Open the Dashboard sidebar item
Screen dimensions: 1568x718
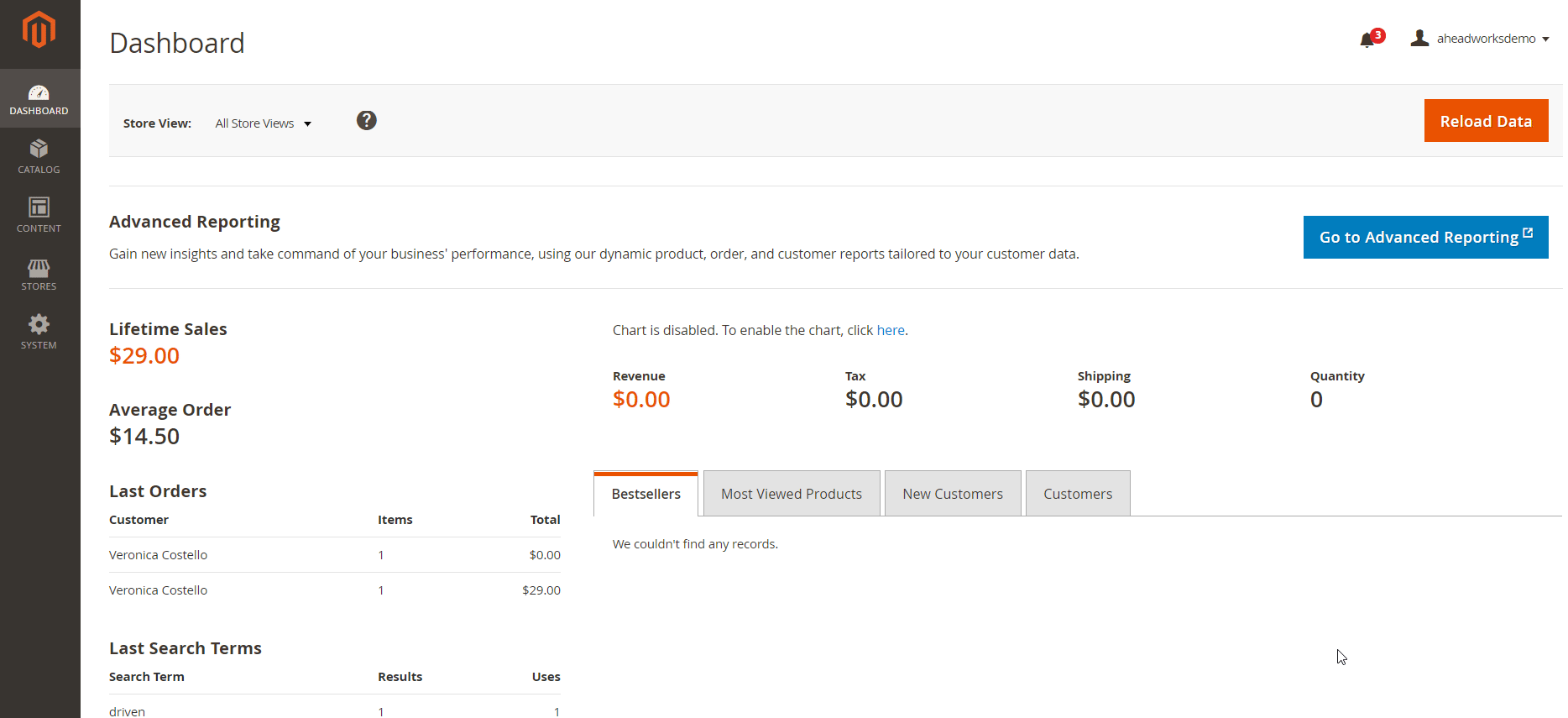[x=39, y=99]
